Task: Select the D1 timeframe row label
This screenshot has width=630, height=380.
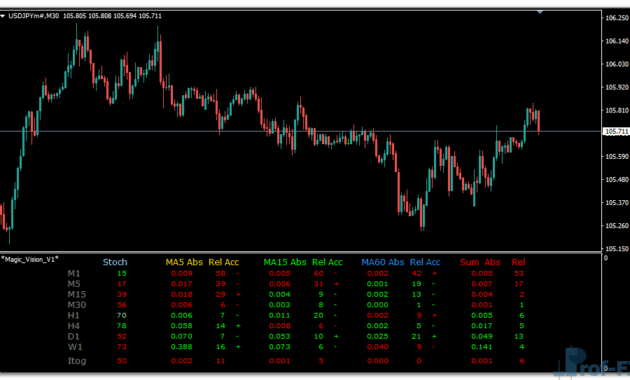Action: click(x=74, y=336)
